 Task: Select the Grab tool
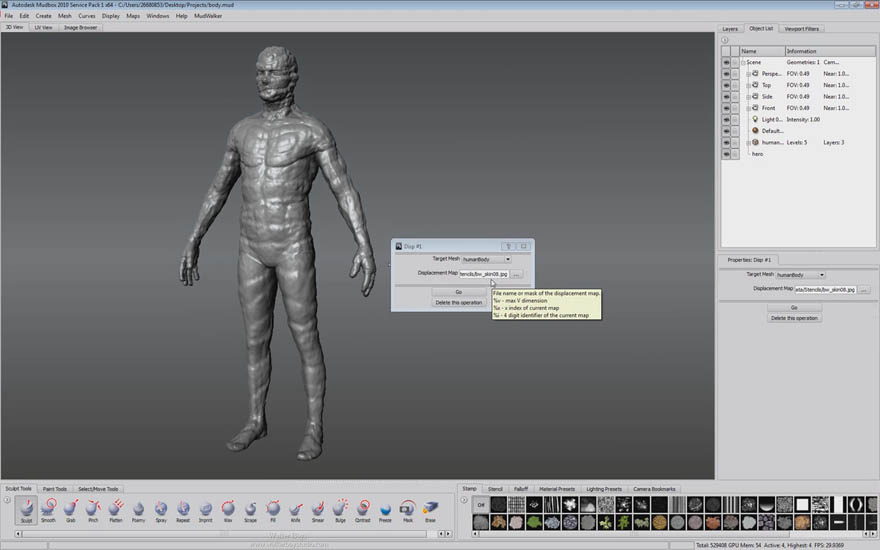pos(71,510)
